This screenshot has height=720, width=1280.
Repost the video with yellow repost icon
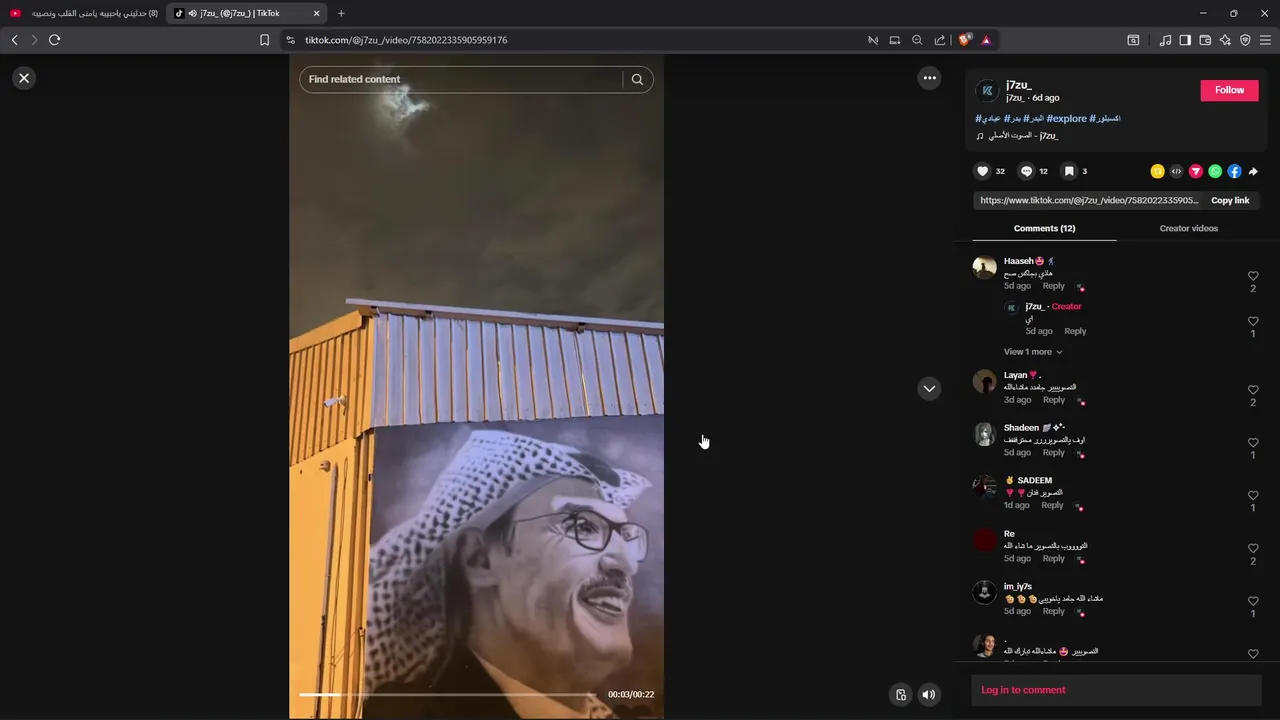(1157, 171)
